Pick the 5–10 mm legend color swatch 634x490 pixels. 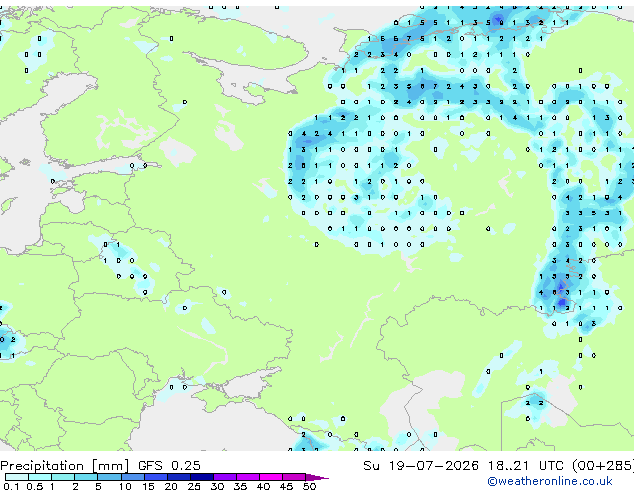[x=109, y=477]
